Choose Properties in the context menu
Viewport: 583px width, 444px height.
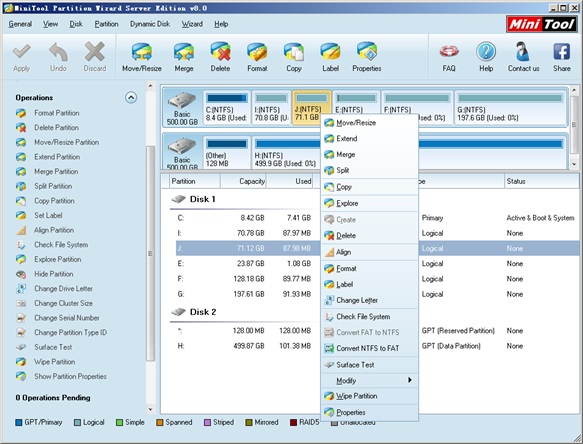tap(369, 412)
